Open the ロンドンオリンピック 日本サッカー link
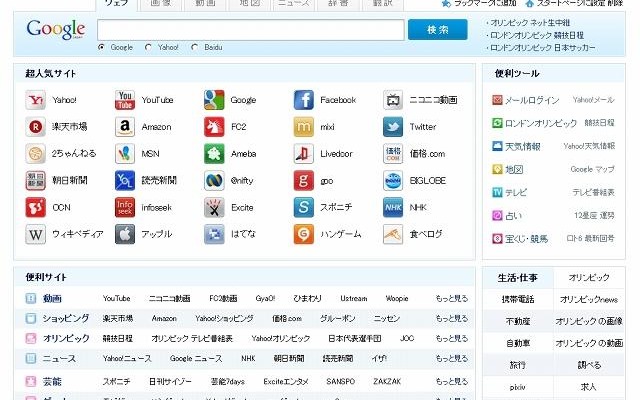 click(542, 48)
